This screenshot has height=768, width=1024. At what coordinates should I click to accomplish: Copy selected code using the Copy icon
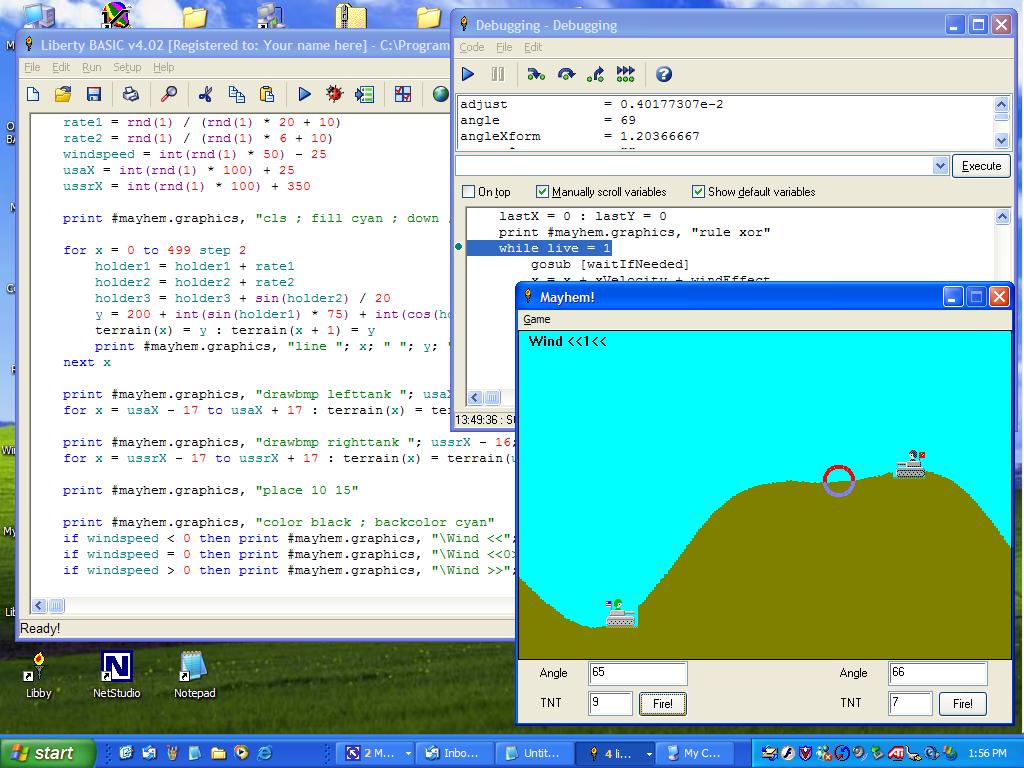(x=237, y=94)
